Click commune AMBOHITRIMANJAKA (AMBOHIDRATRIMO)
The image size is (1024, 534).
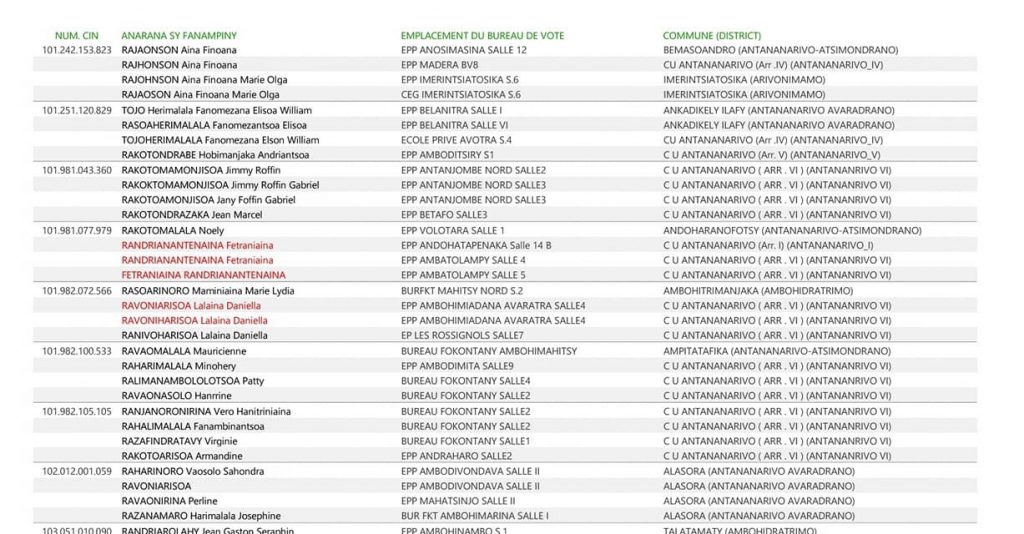point(758,291)
